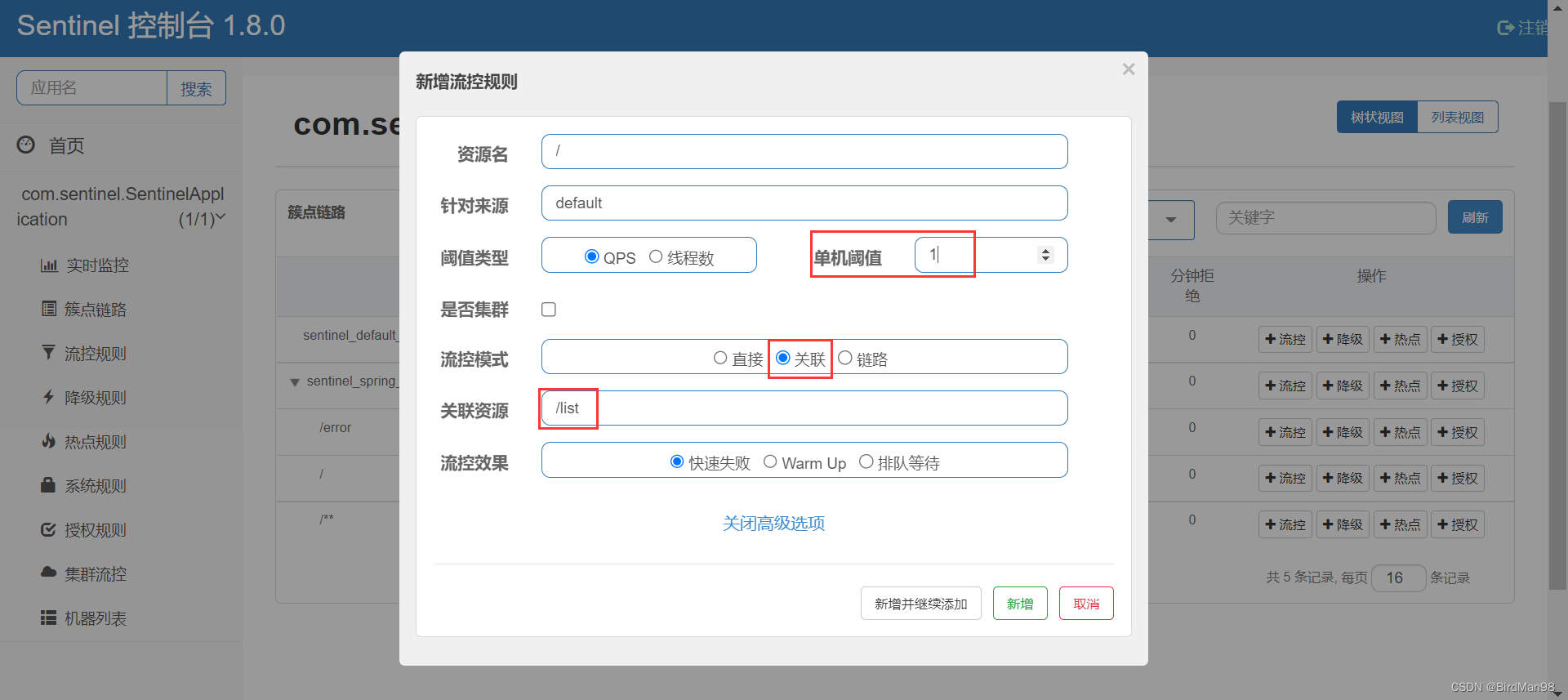Select 关联 flow control mode
This screenshot has width=1568, height=700.
click(x=783, y=358)
